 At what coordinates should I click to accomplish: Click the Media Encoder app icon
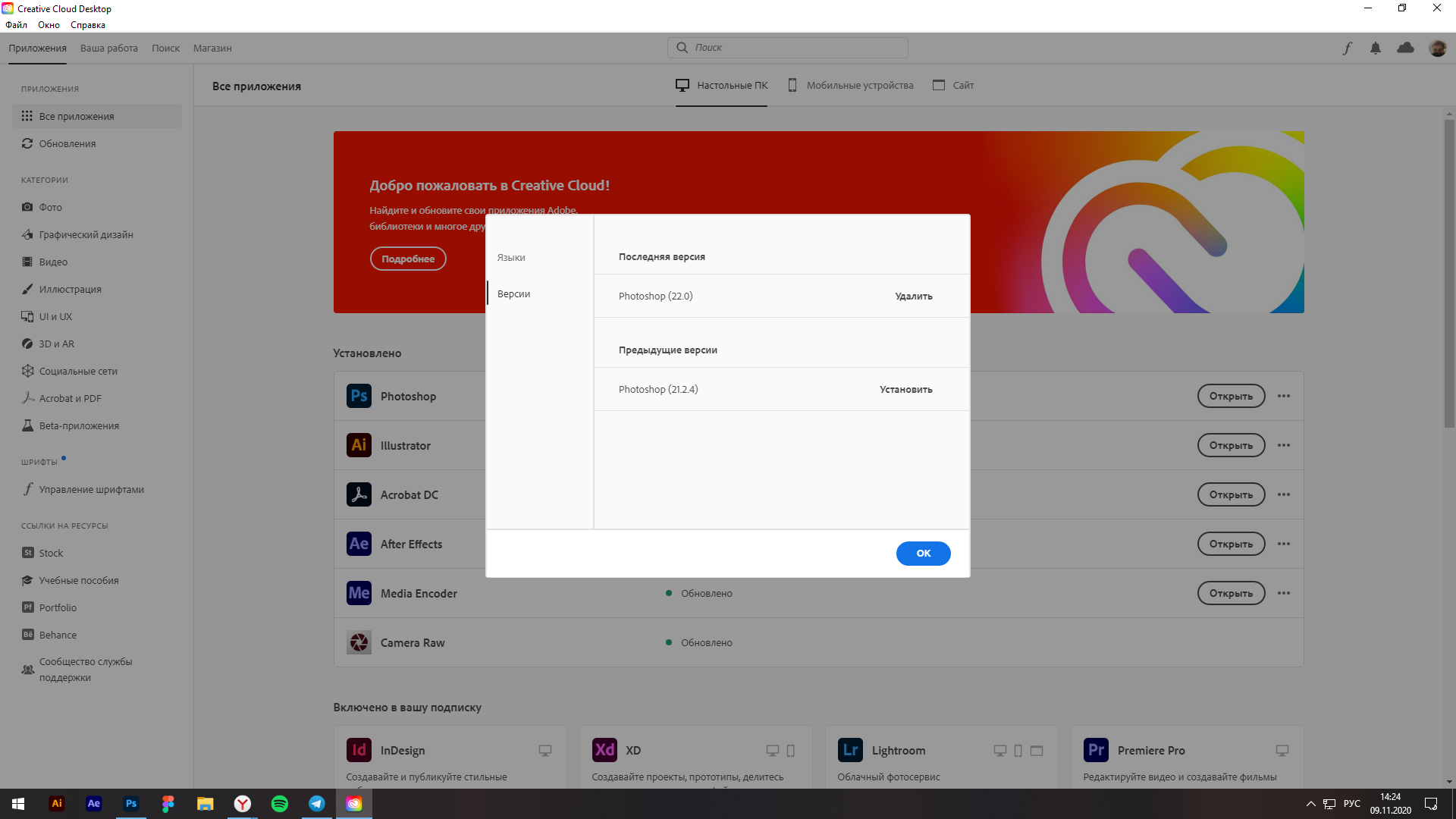coord(359,593)
